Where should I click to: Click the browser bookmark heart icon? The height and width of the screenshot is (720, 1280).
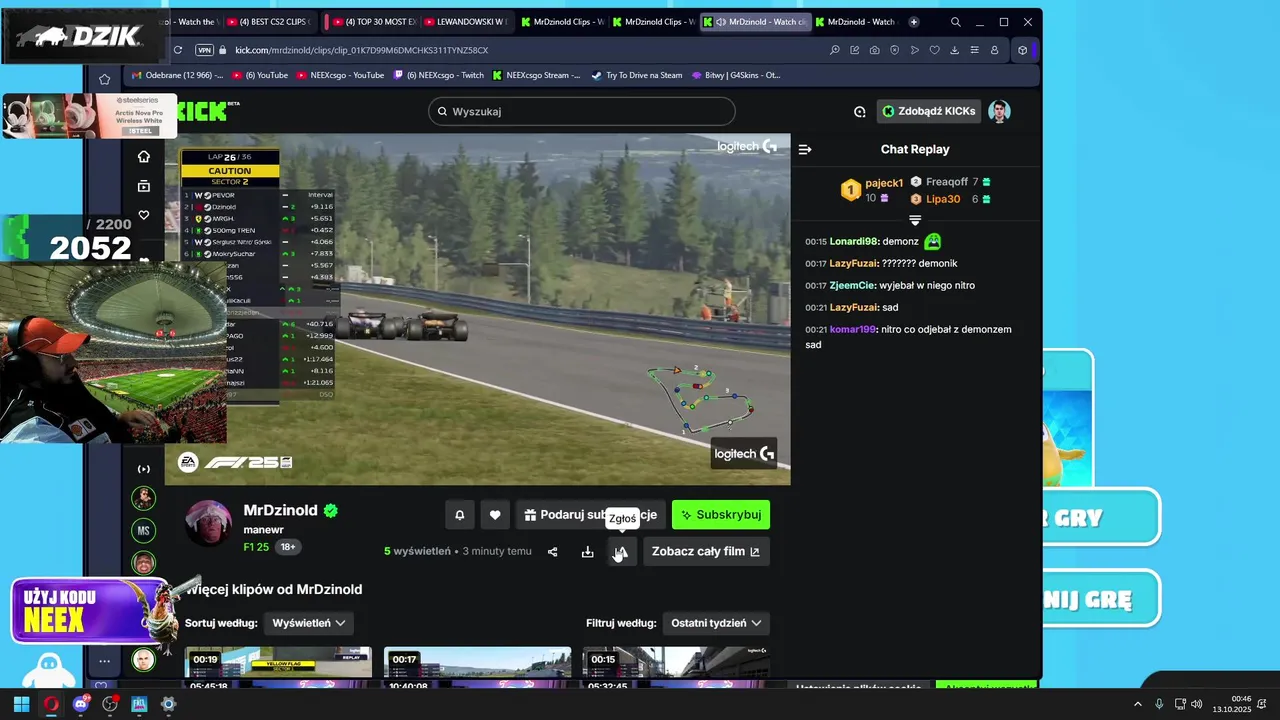coord(934,50)
